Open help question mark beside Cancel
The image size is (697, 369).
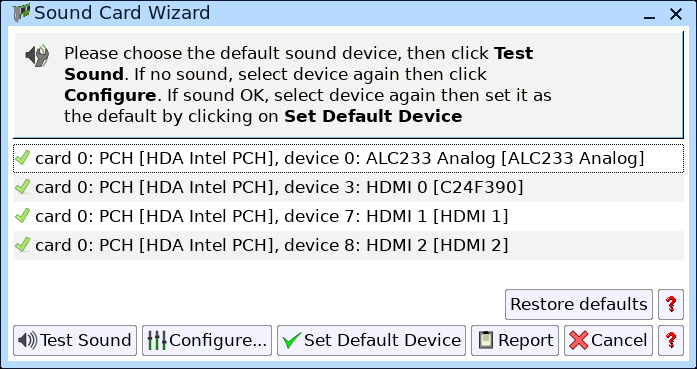(671, 341)
